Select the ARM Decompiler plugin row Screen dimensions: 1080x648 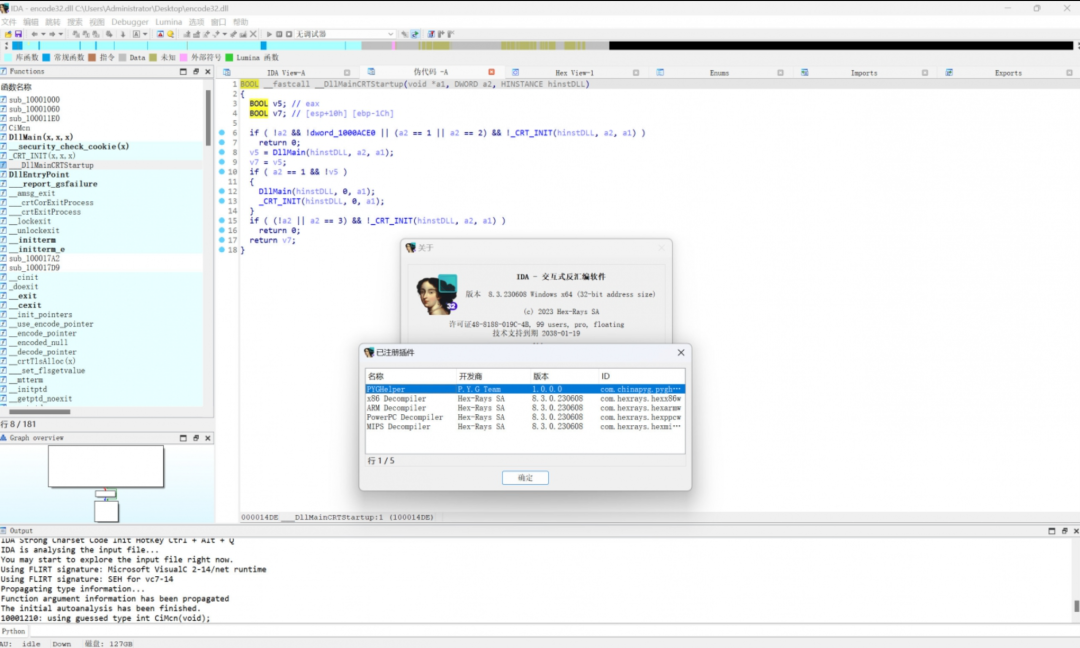click(x=525, y=408)
